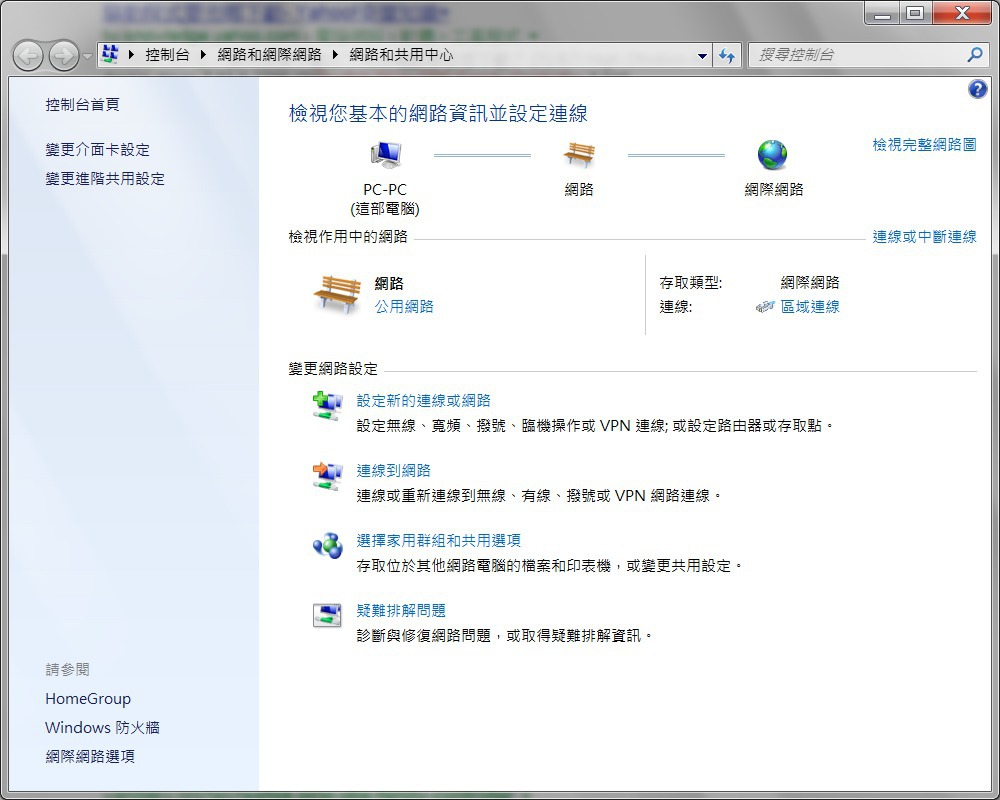
Task: Click the bench network icon in map
Action: [579, 154]
